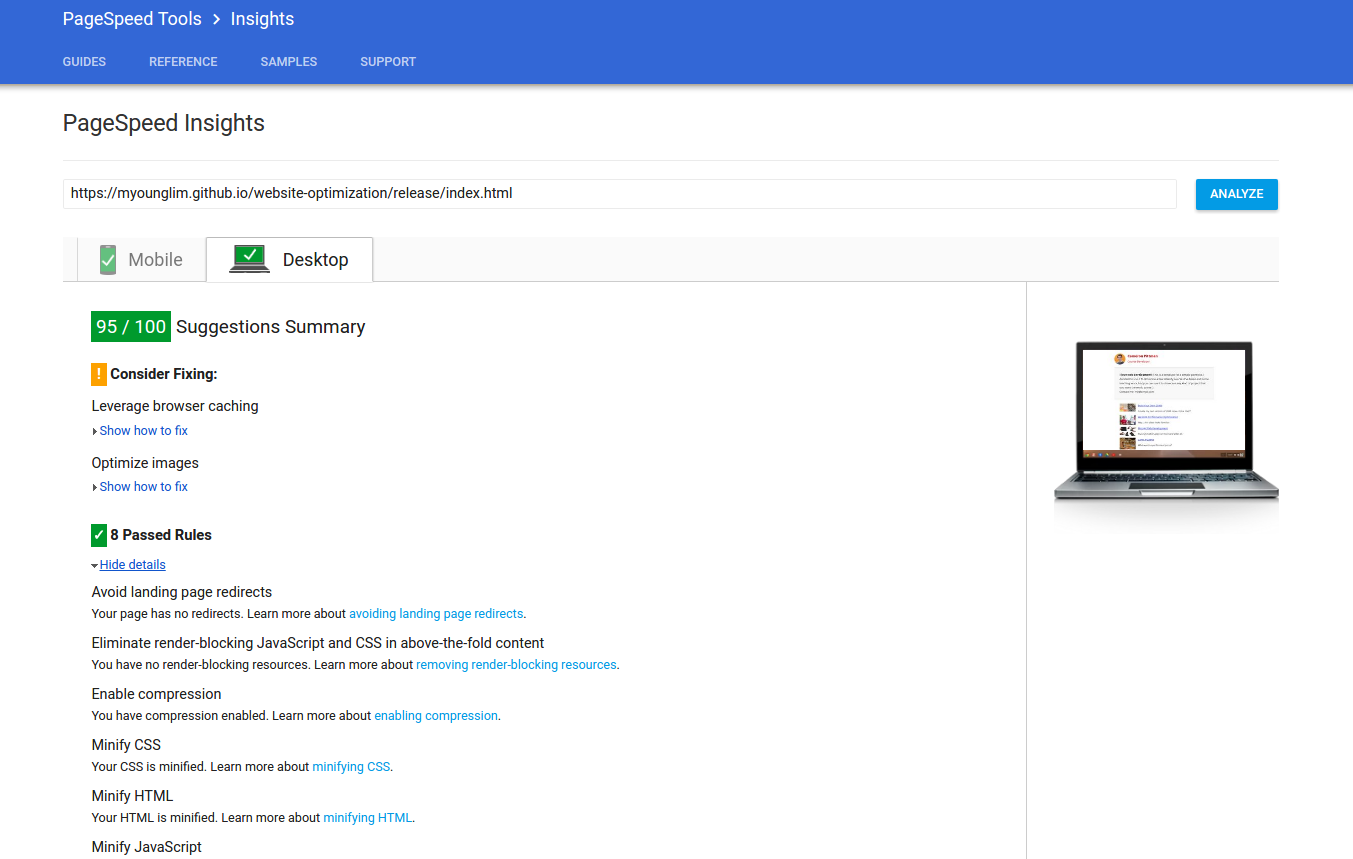Expand Show how to fix for browser caching
Viewport: 1353px width, 859px height.
143,431
